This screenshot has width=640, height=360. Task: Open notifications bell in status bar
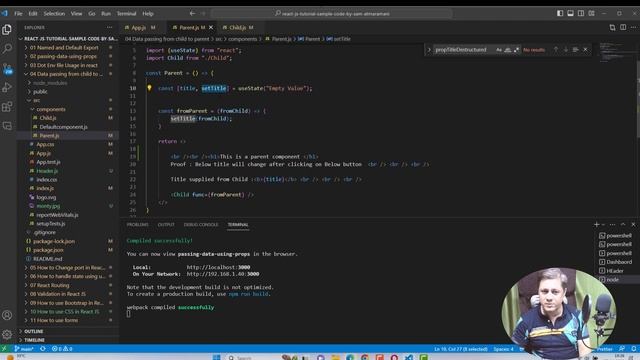click(633, 349)
